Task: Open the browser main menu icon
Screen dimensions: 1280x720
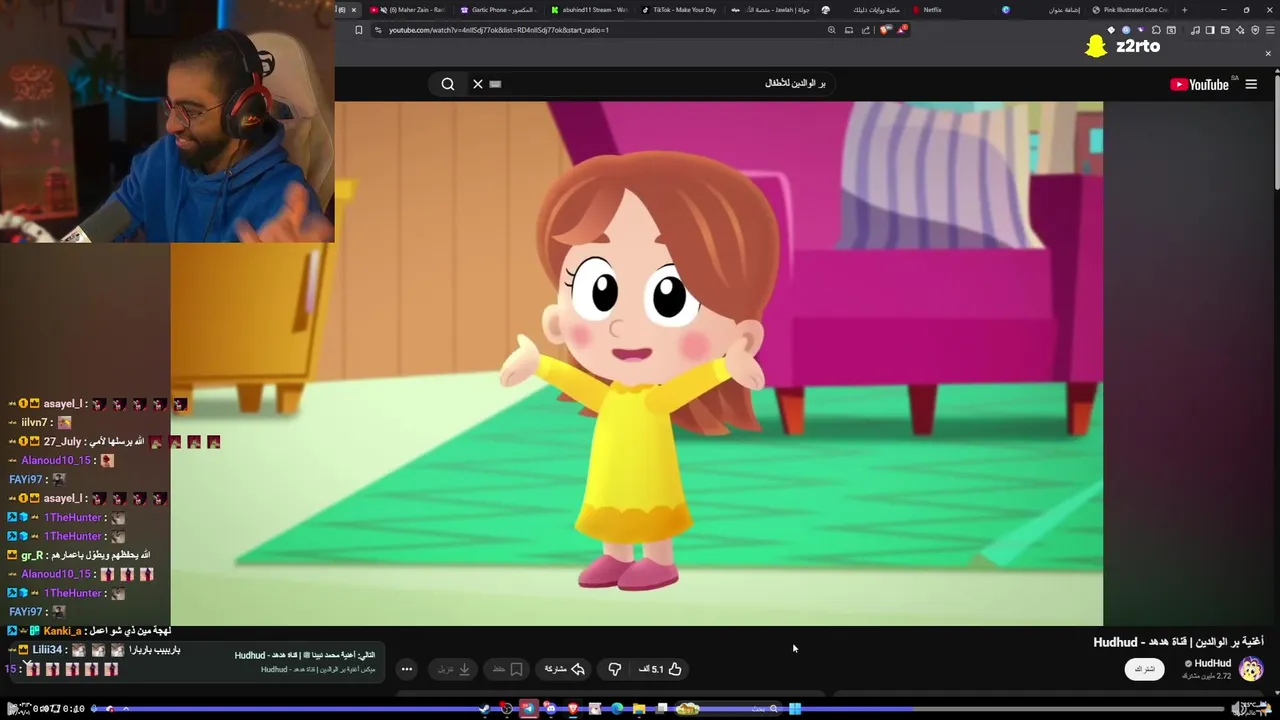Action: coord(1270,30)
